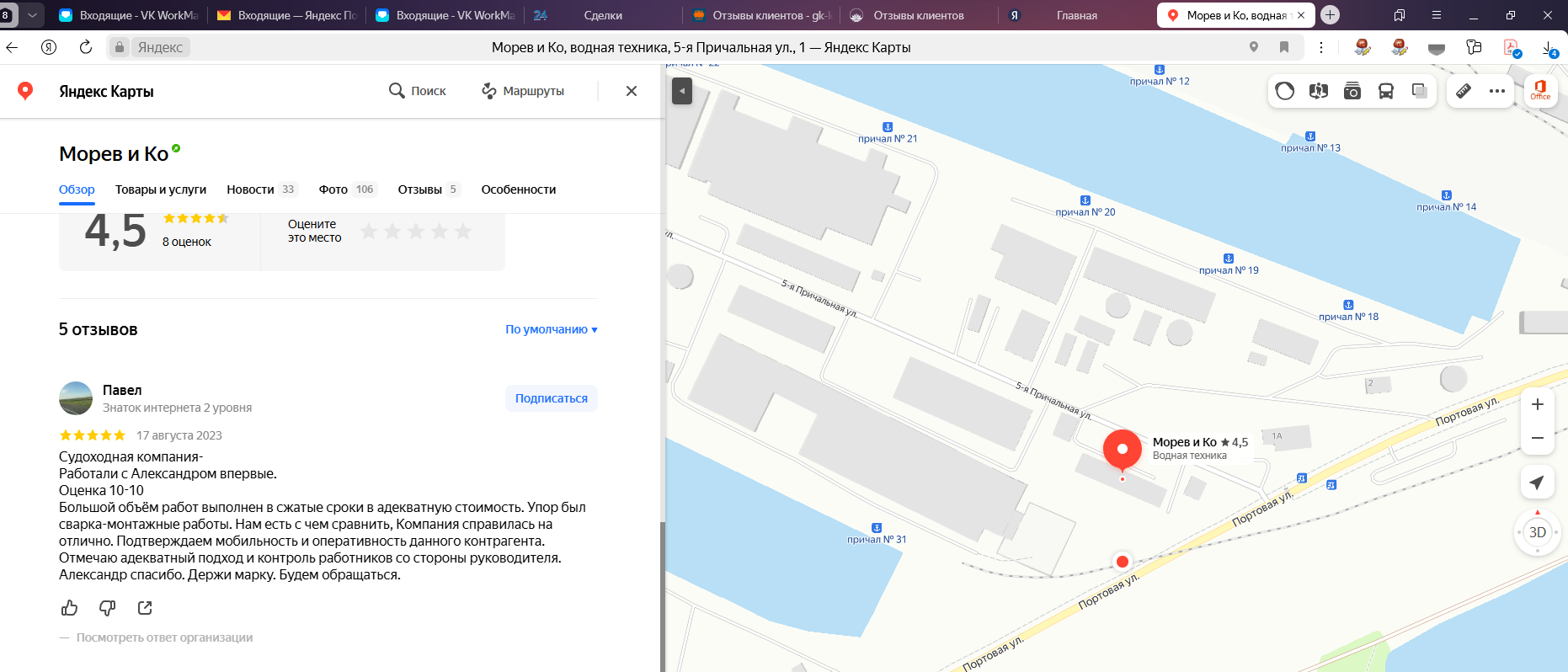
Task: Switch to Товары и услуги tab
Action: click(161, 189)
